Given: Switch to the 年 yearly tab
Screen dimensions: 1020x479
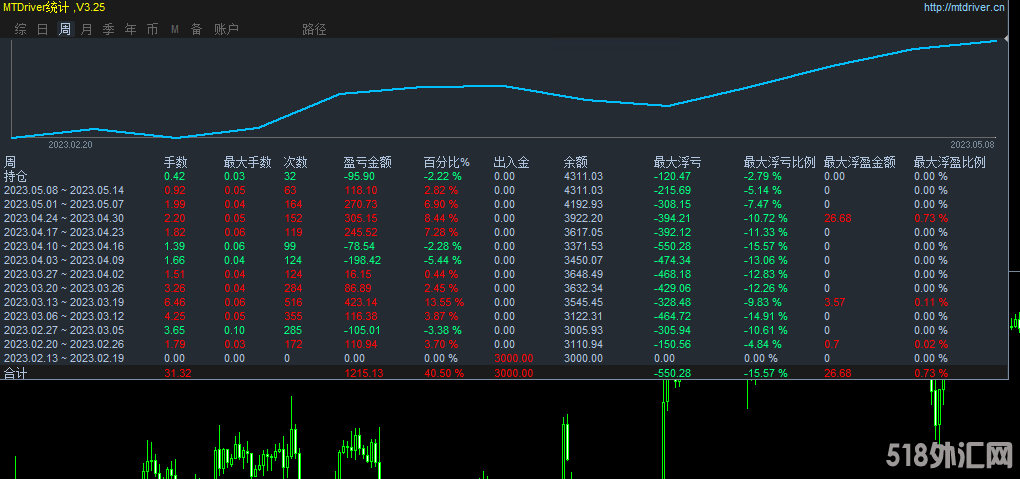Looking at the screenshot, I should point(130,29).
